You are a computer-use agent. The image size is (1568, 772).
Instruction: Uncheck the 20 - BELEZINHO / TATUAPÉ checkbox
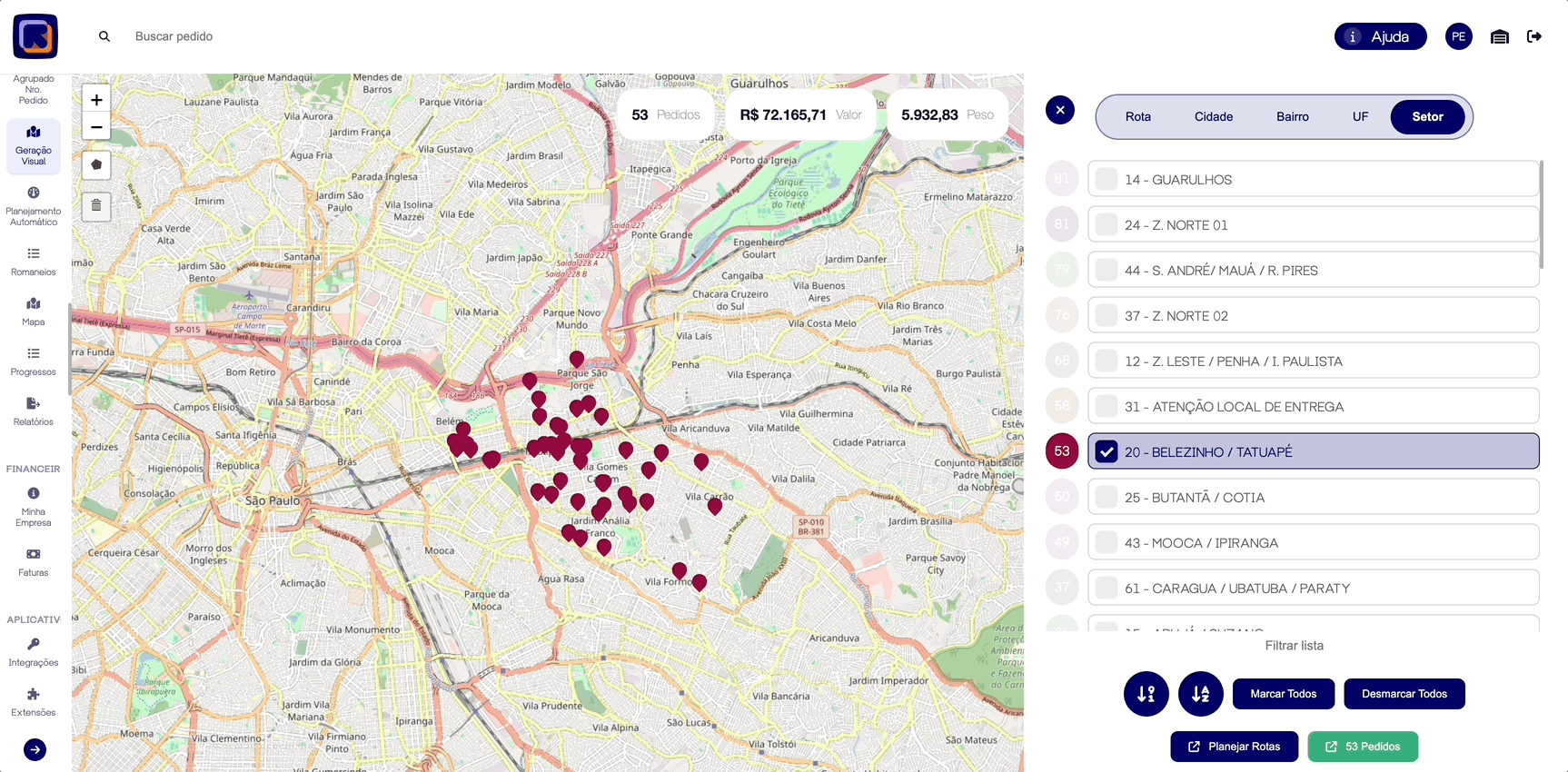(x=1107, y=451)
